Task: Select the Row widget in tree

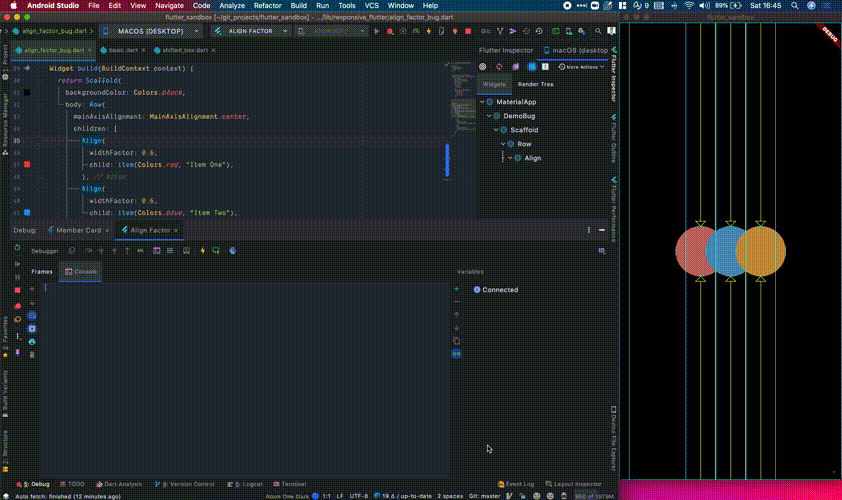Action: click(524, 144)
